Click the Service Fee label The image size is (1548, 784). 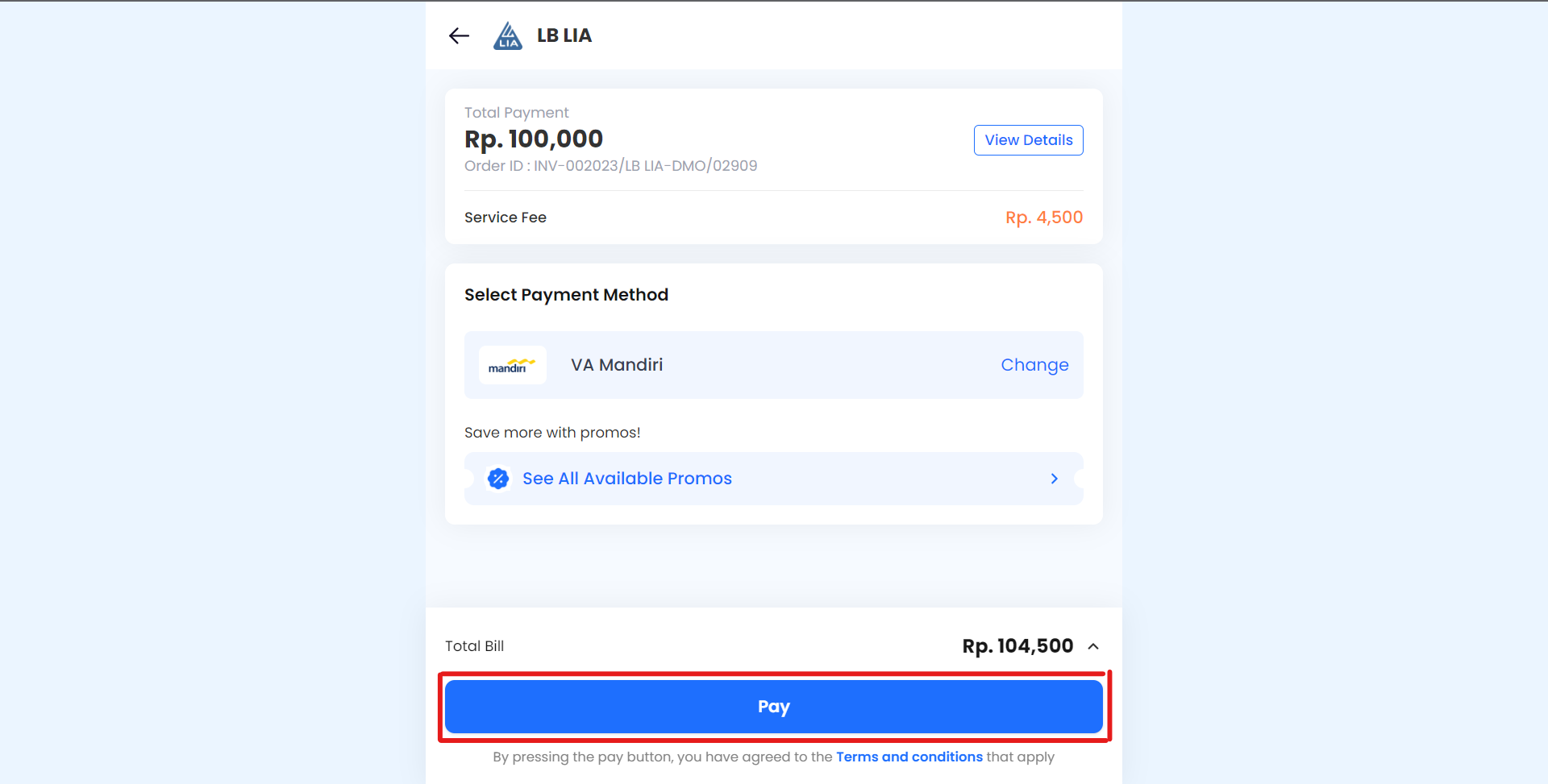(x=506, y=218)
